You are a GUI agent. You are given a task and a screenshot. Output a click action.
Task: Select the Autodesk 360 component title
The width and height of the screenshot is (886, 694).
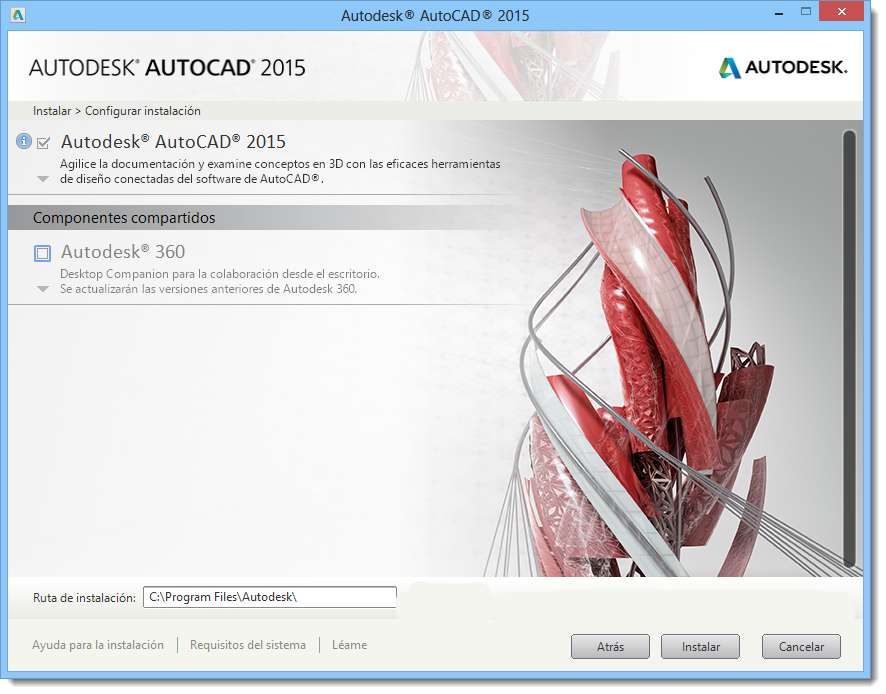click(x=123, y=251)
